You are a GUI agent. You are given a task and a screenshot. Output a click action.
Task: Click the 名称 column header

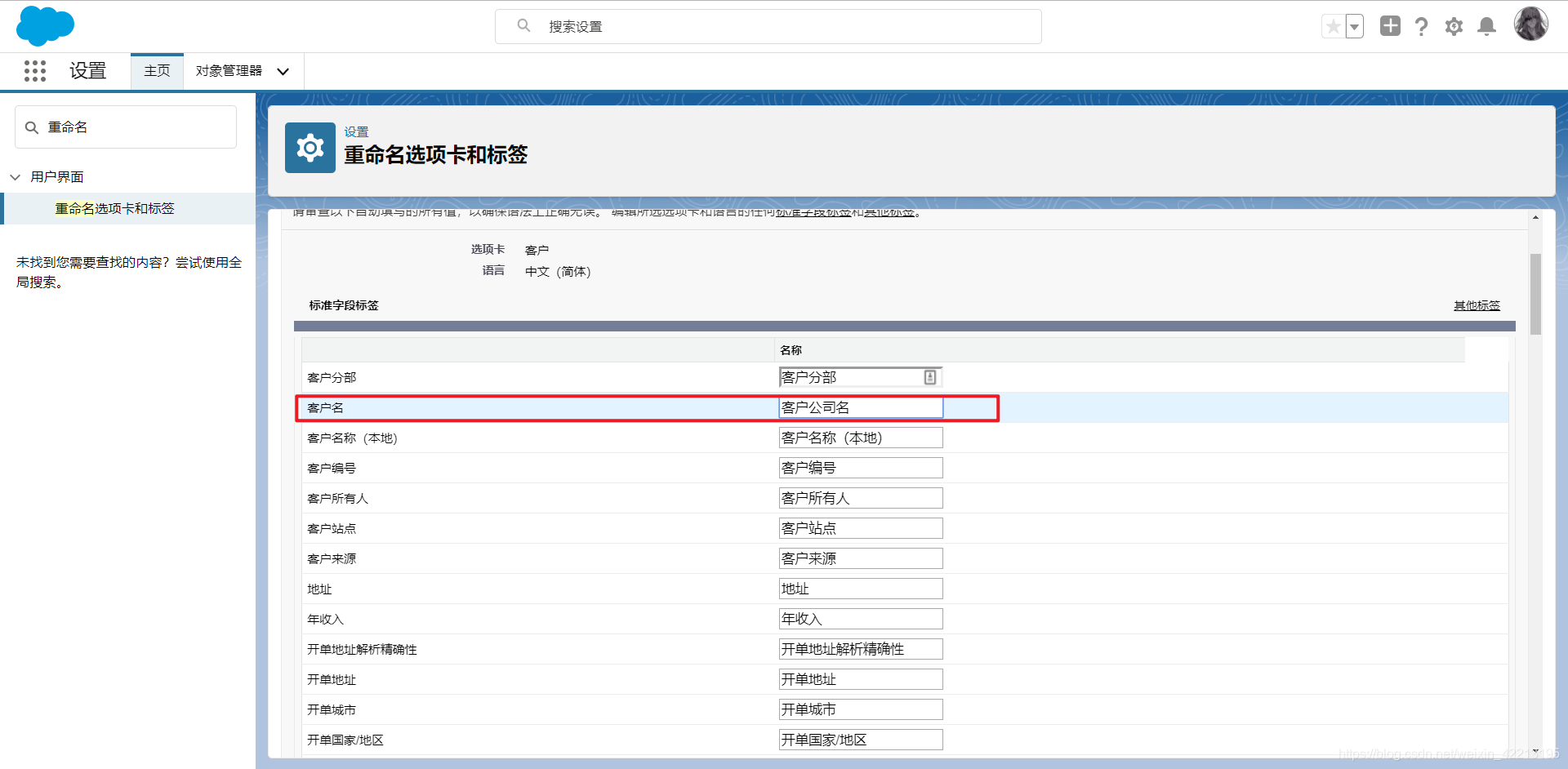point(791,350)
